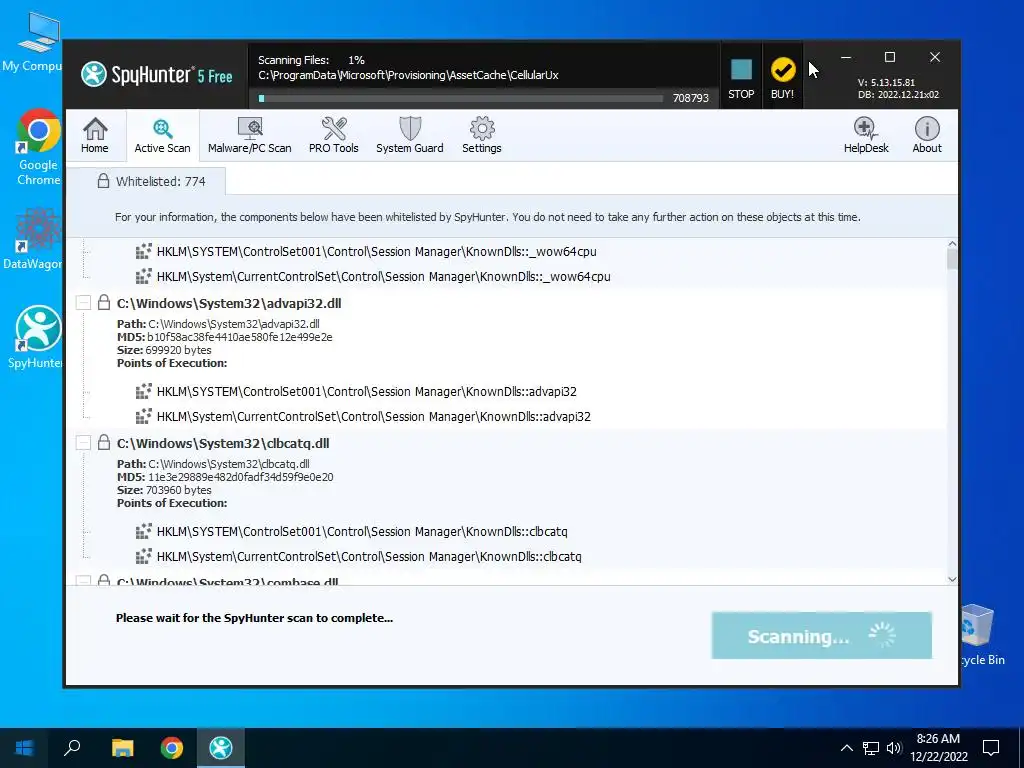Click the Size: 699920 bytes text
This screenshot has height=768, width=1024.
click(164, 350)
